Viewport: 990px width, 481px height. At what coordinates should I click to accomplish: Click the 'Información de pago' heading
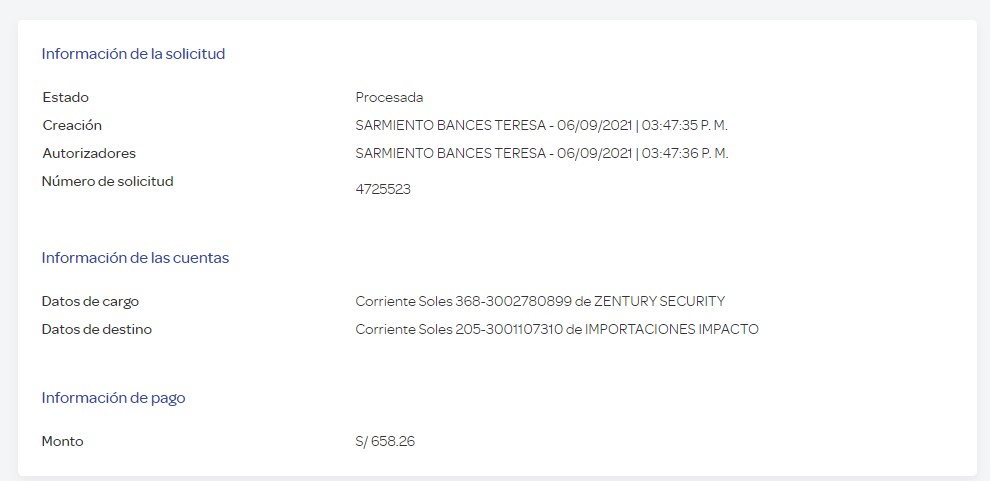(x=114, y=398)
